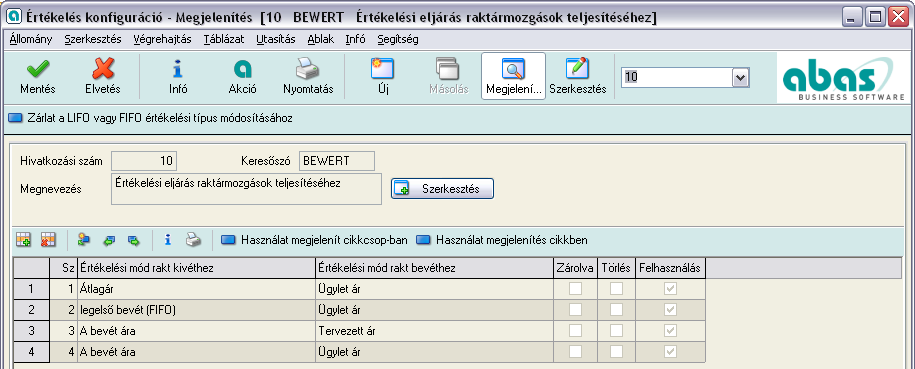
Task: Click Értékelési mód rakt kivéthez column header
Action: 196,267
